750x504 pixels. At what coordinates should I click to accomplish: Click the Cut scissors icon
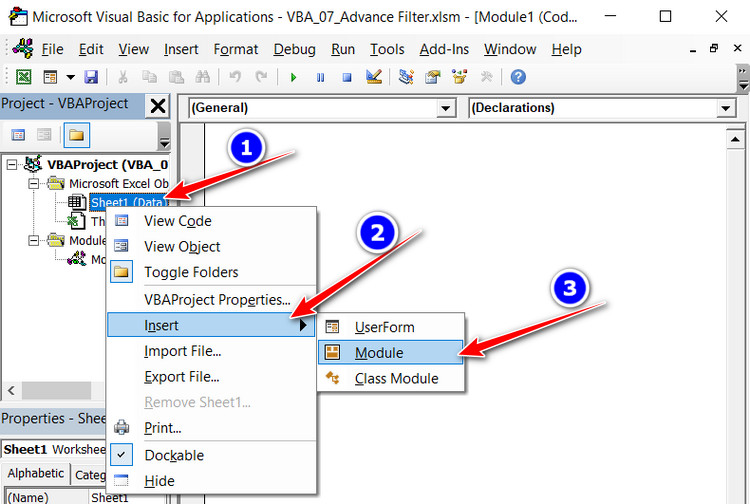click(x=123, y=77)
